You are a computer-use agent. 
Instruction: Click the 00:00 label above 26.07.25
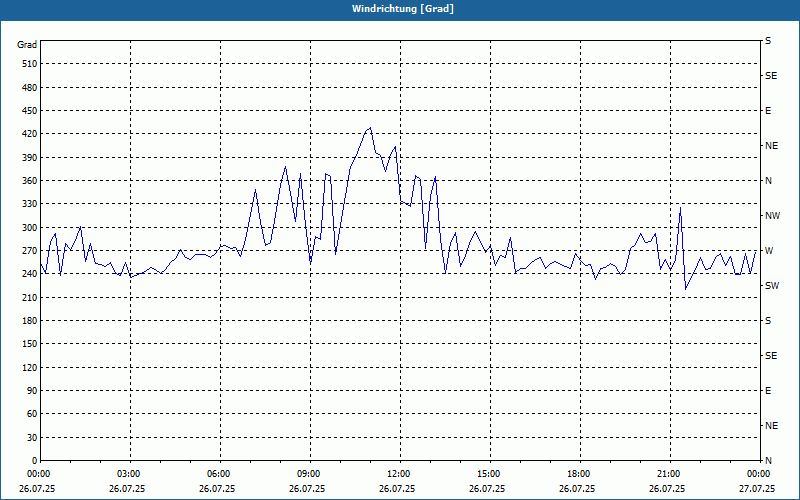(x=39, y=474)
